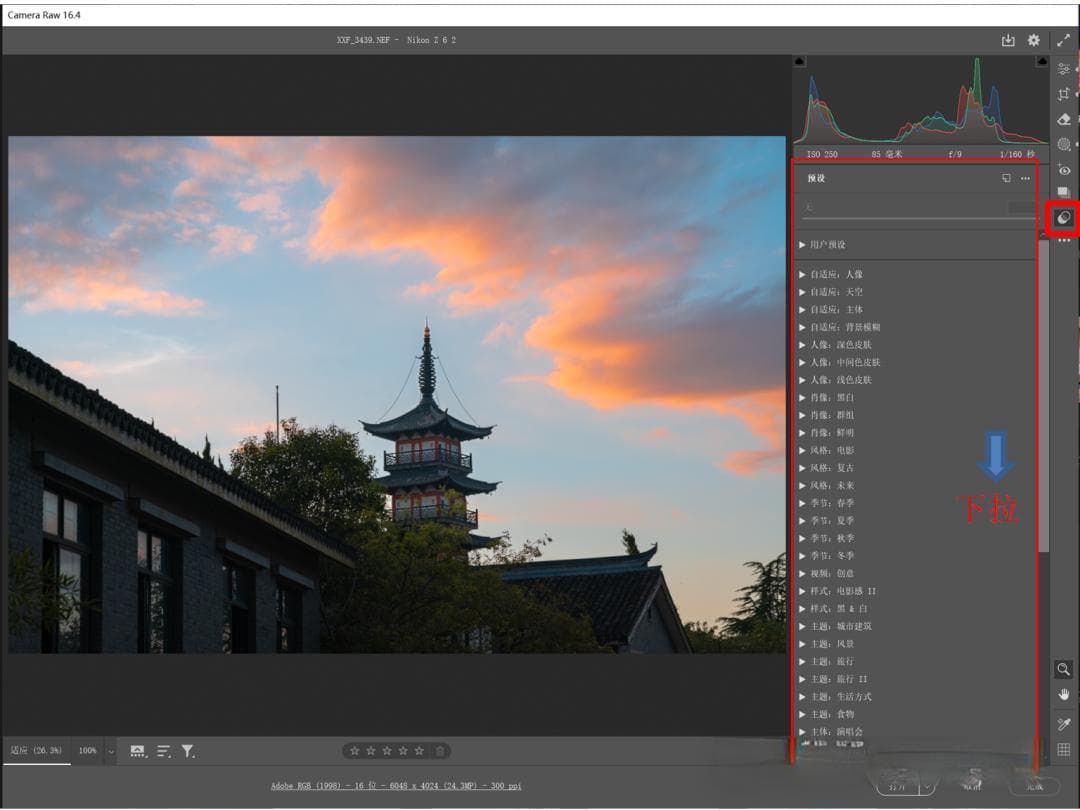The height and width of the screenshot is (810, 1080).
Task: Open Camera Raw preferences gear
Action: pyautogui.click(x=1033, y=41)
